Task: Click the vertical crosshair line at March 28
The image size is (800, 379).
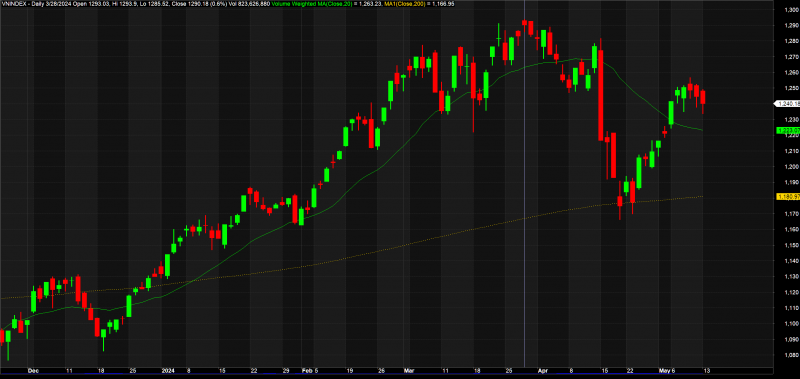Action: point(524,184)
